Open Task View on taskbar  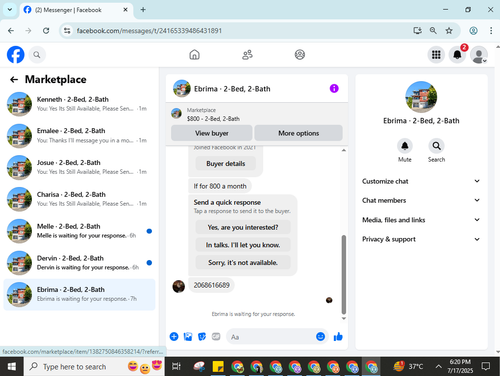[176, 367]
